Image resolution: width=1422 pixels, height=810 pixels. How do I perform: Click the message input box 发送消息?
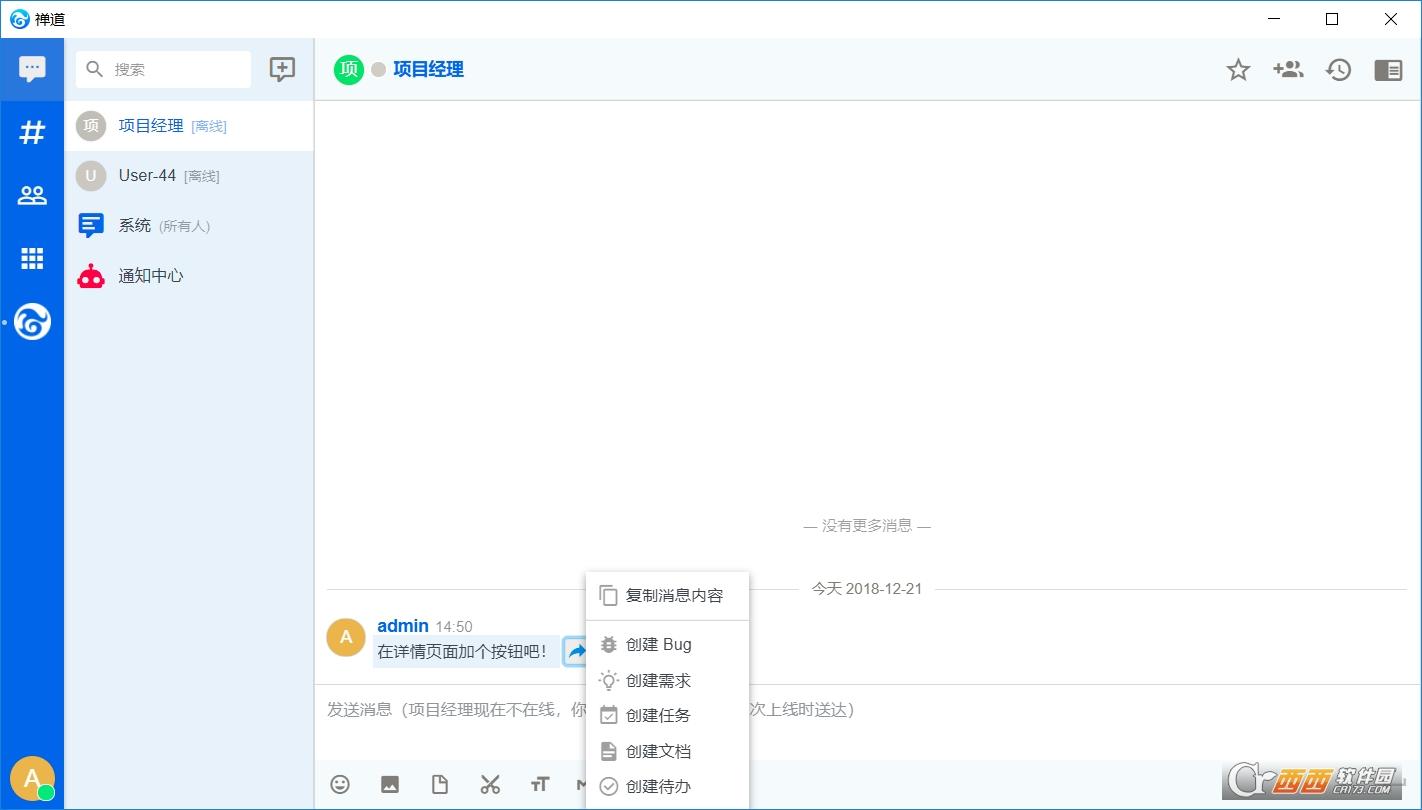[868, 722]
